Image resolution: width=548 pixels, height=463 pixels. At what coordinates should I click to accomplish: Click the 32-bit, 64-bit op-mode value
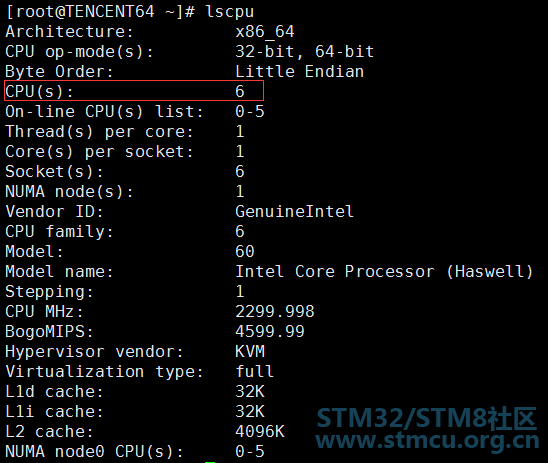(x=304, y=52)
